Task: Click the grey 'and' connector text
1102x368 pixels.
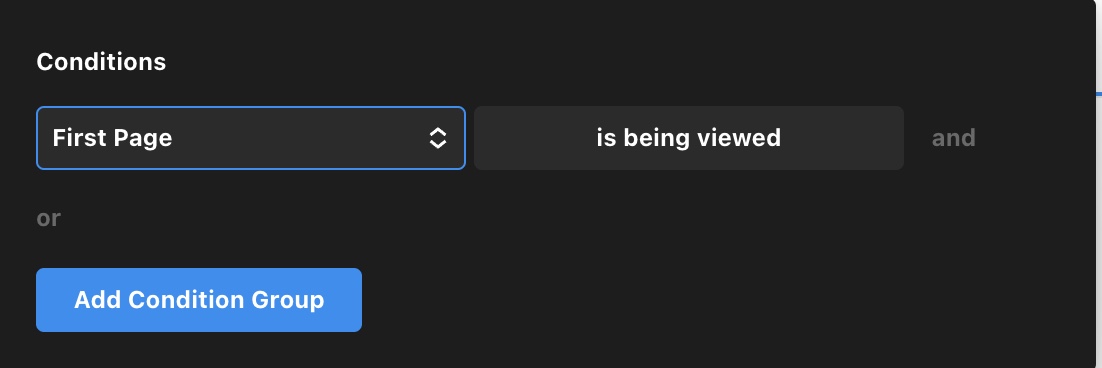Action: [x=953, y=138]
